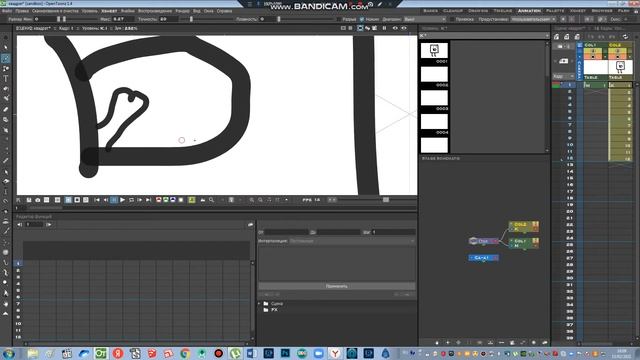The width and height of the screenshot is (640, 360).
Task: Open the Интерполяция dropdown
Action: (x=351, y=241)
